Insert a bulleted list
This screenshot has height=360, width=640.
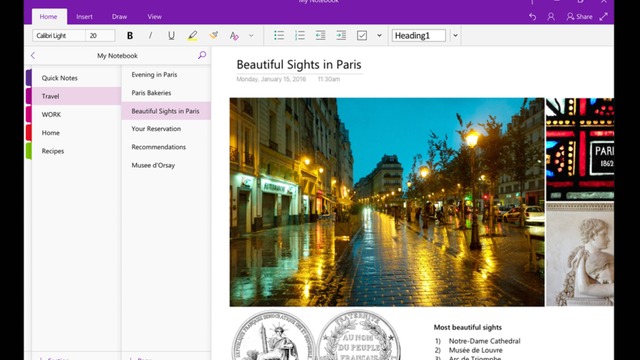coord(279,36)
